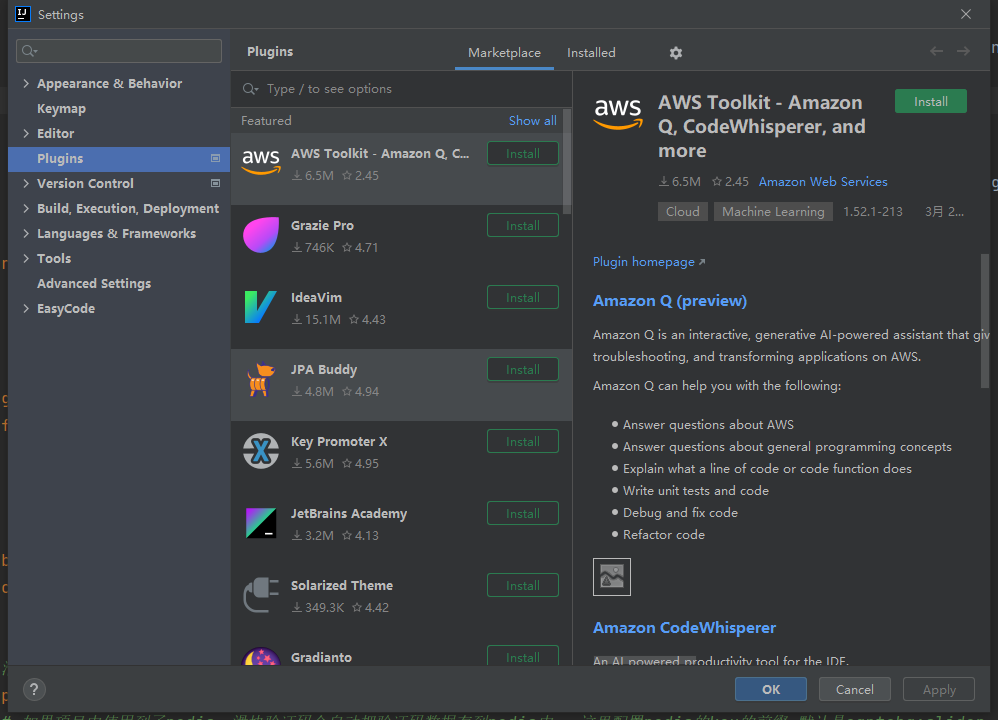Confirm settings with OK button

[771, 689]
